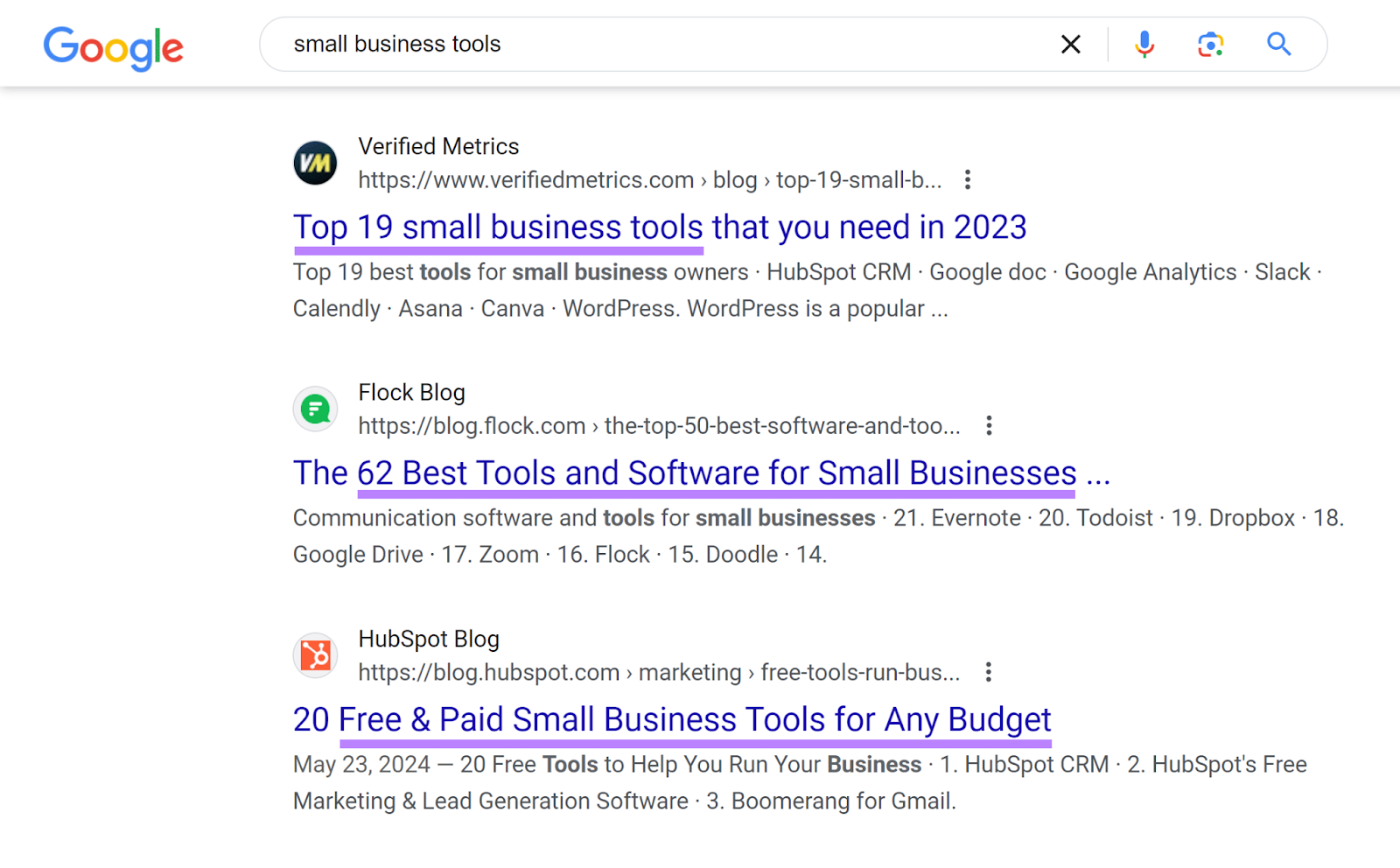This screenshot has width=1400, height=868.
Task: Open the three-dot menu for Verified Metrics result
Action: [x=968, y=179]
